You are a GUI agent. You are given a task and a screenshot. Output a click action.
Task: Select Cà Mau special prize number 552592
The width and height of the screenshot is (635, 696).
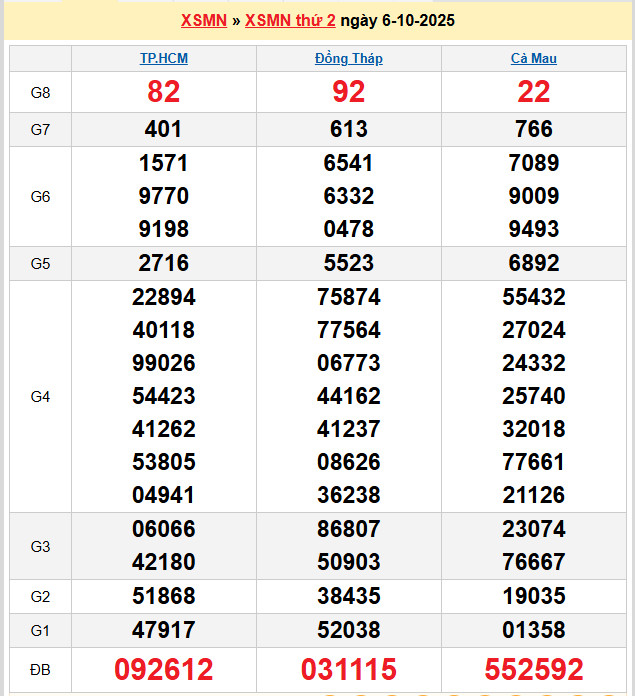[533, 669]
